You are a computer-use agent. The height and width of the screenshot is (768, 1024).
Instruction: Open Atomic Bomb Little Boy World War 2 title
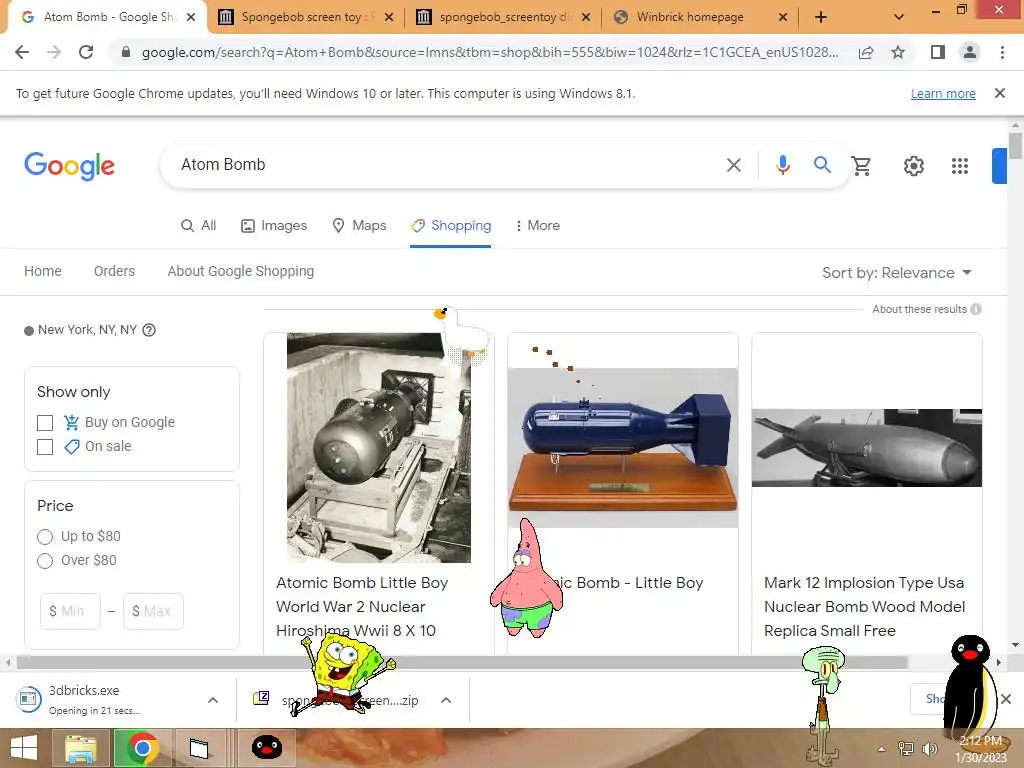[362, 607]
